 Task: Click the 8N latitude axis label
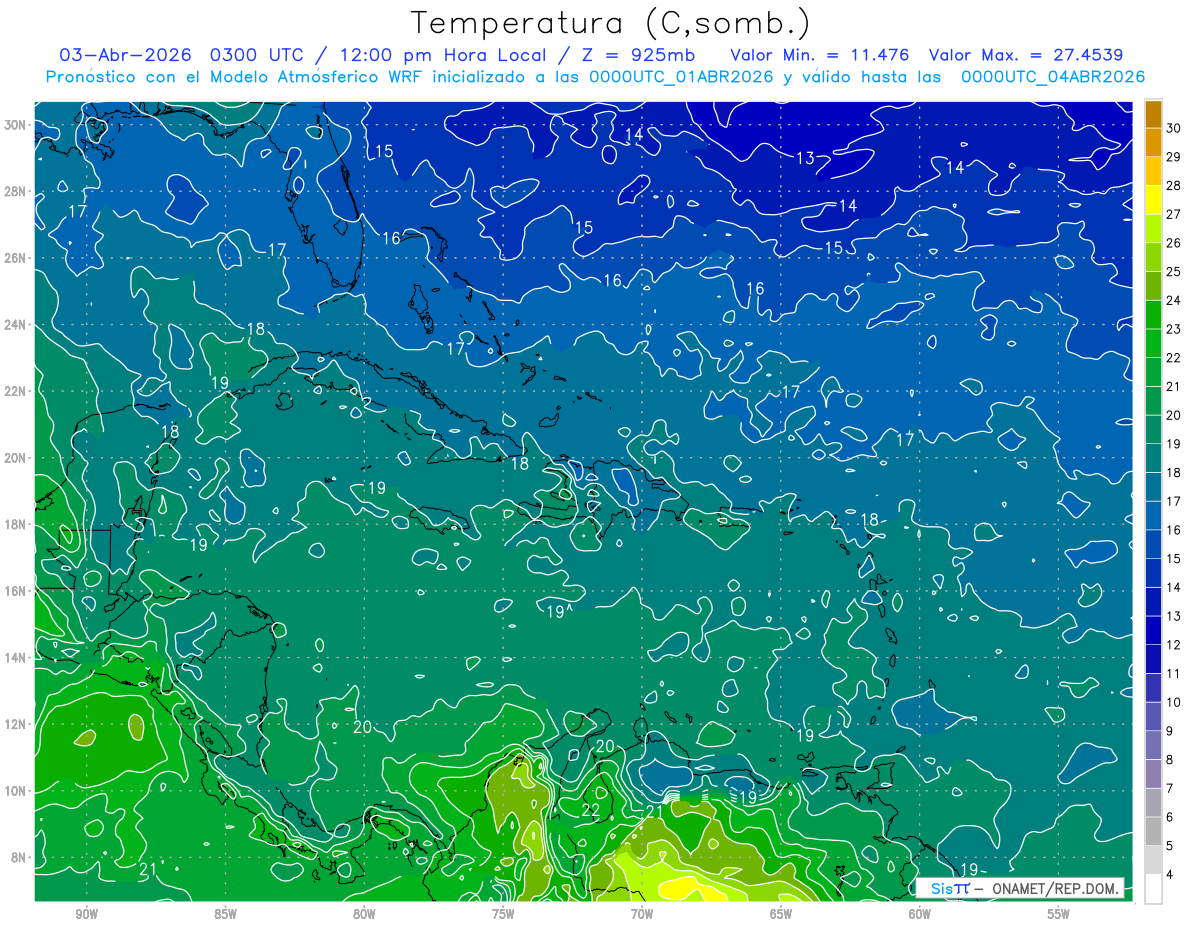pos(20,857)
